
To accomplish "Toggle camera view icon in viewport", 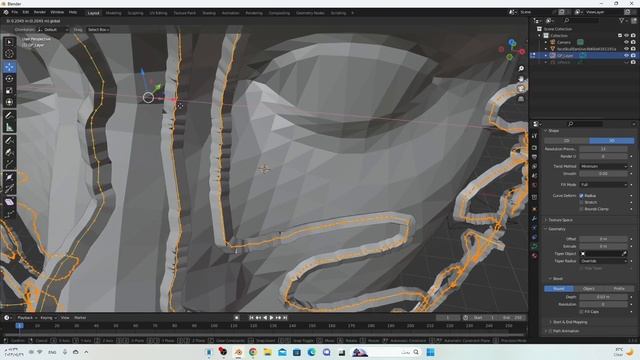I will (x=521, y=89).
